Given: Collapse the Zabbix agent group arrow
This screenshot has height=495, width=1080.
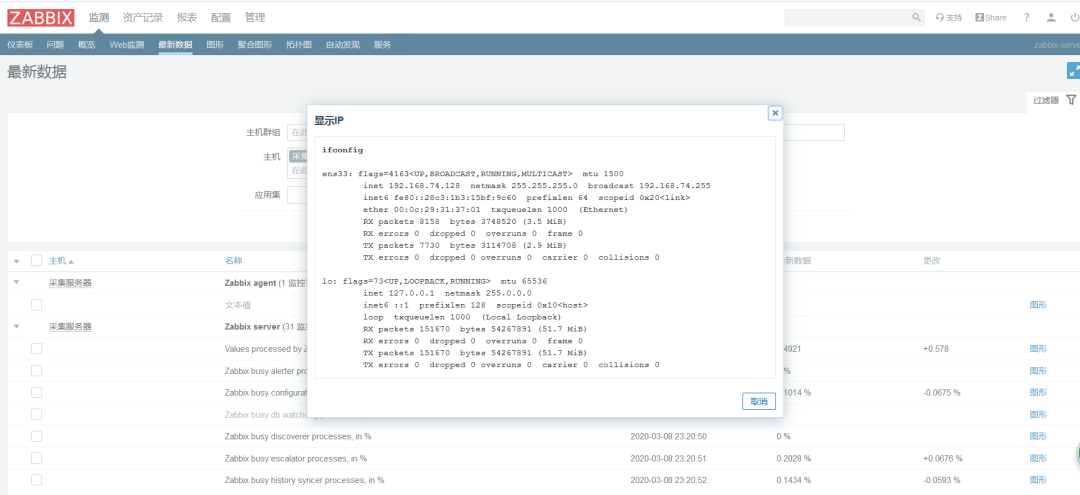Looking at the screenshot, I should (x=17, y=282).
